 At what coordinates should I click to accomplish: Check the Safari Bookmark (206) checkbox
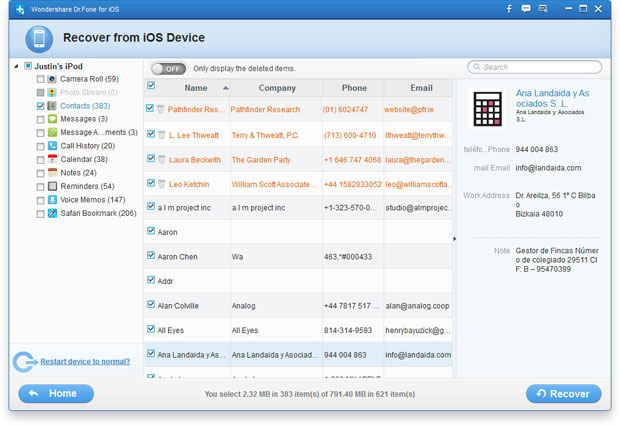(x=40, y=213)
